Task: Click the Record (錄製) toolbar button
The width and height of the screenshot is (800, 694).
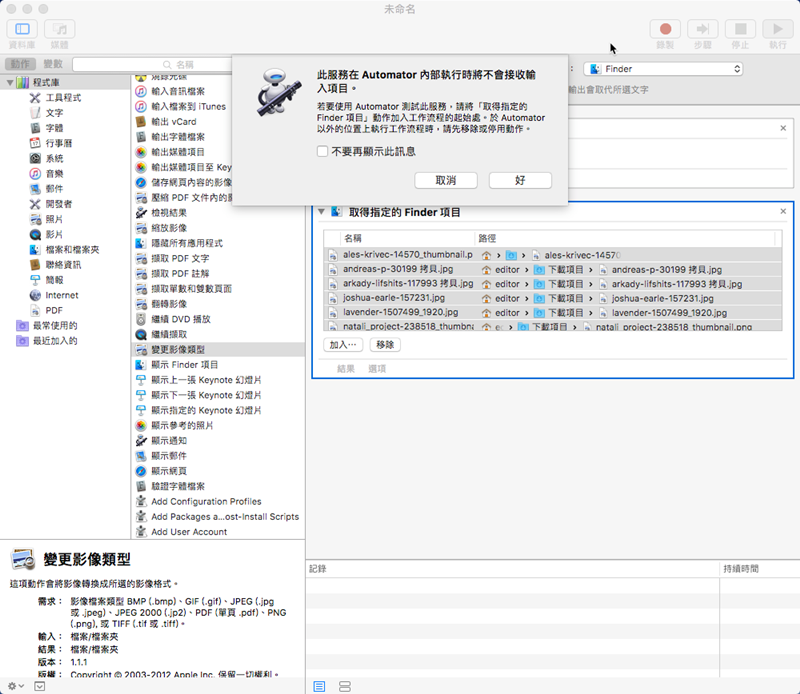Action: point(665,30)
